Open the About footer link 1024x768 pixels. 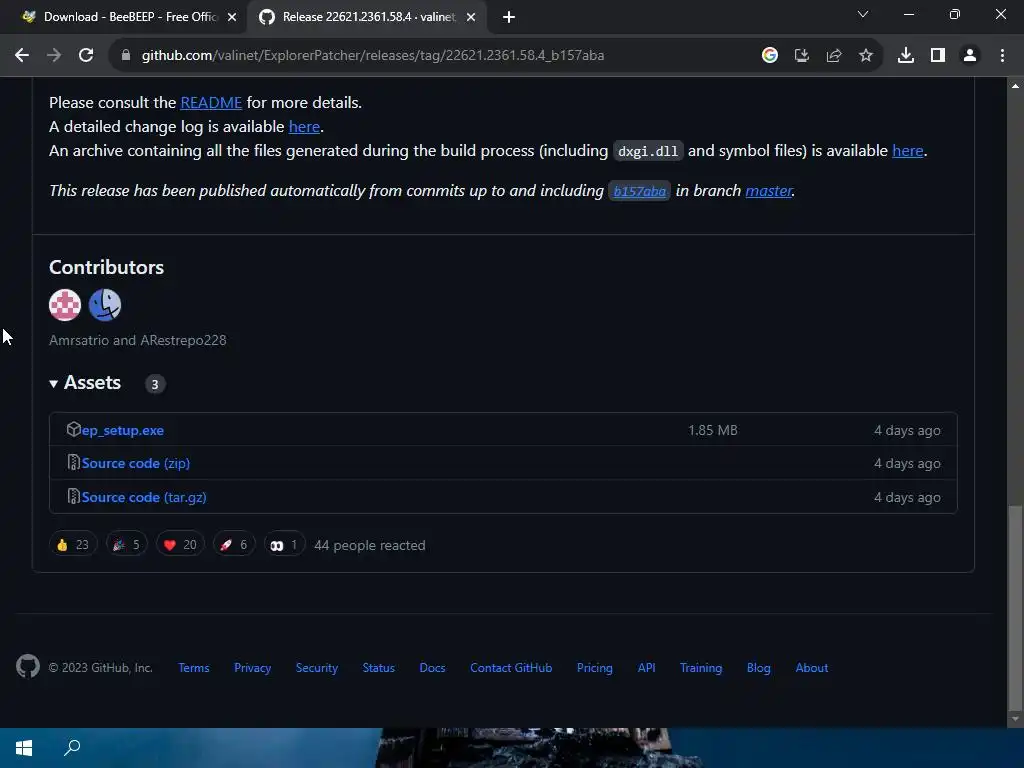pyautogui.click(x=812, y=668)
